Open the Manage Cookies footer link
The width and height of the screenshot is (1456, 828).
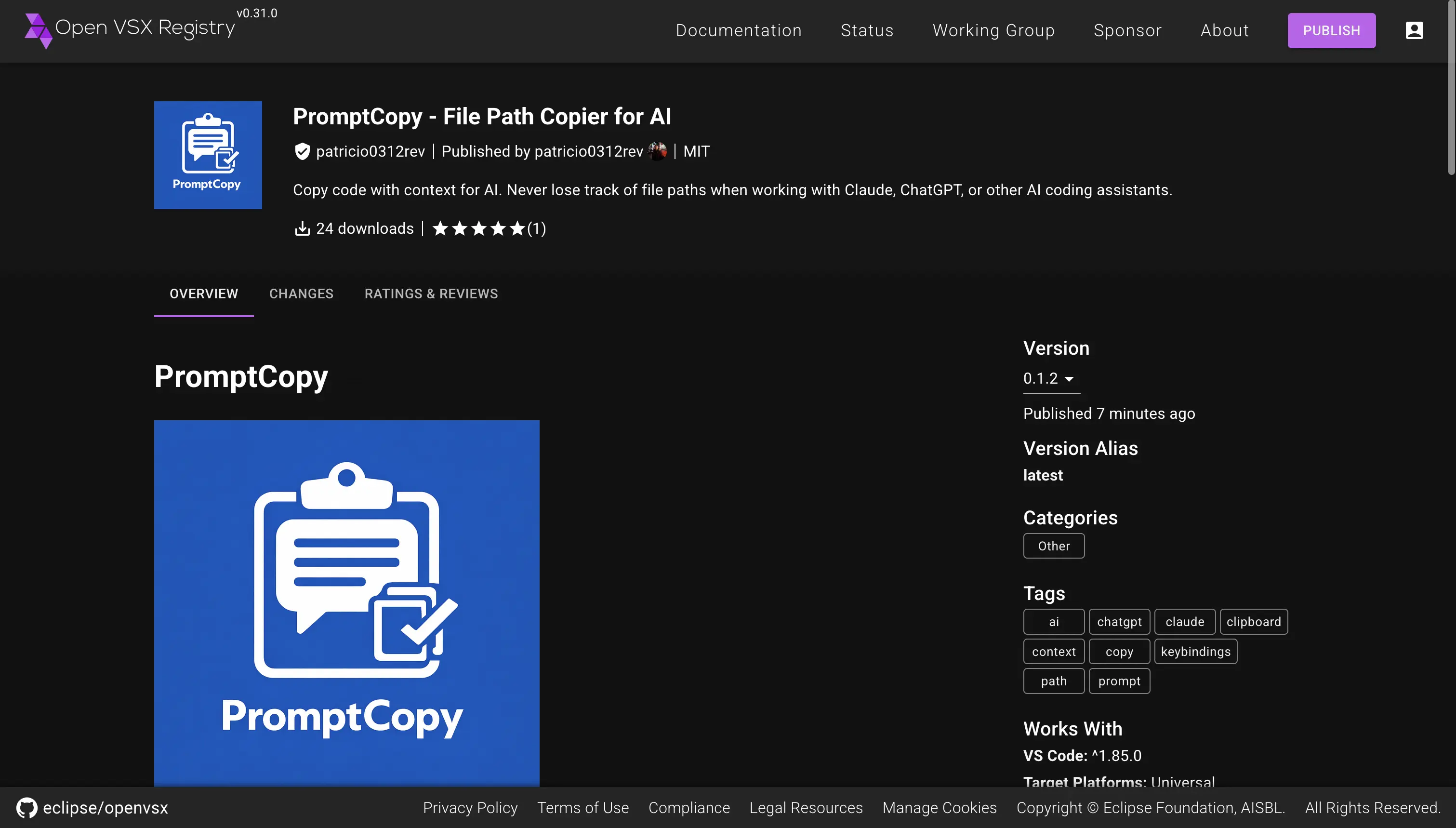point(940,808)
